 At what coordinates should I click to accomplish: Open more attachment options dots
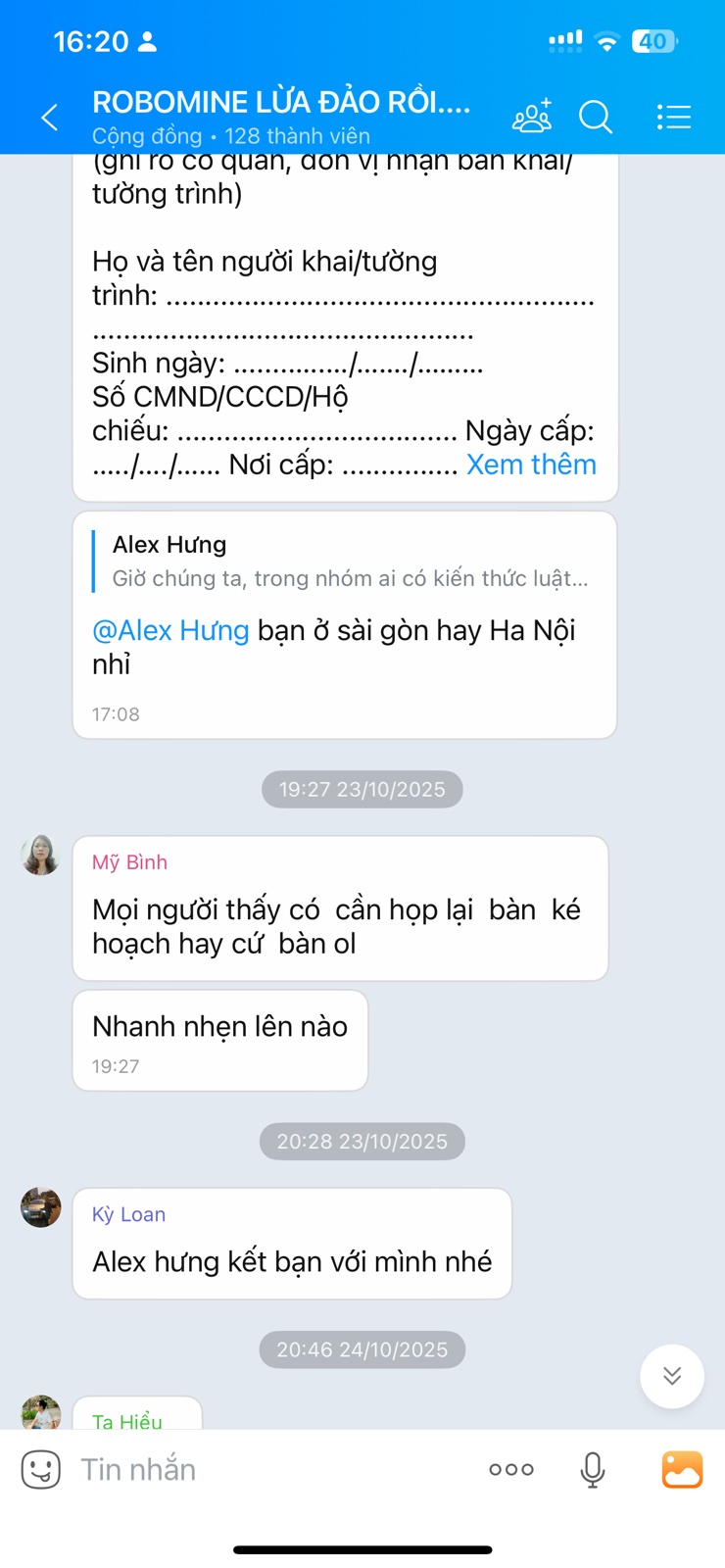point(511,1469)
